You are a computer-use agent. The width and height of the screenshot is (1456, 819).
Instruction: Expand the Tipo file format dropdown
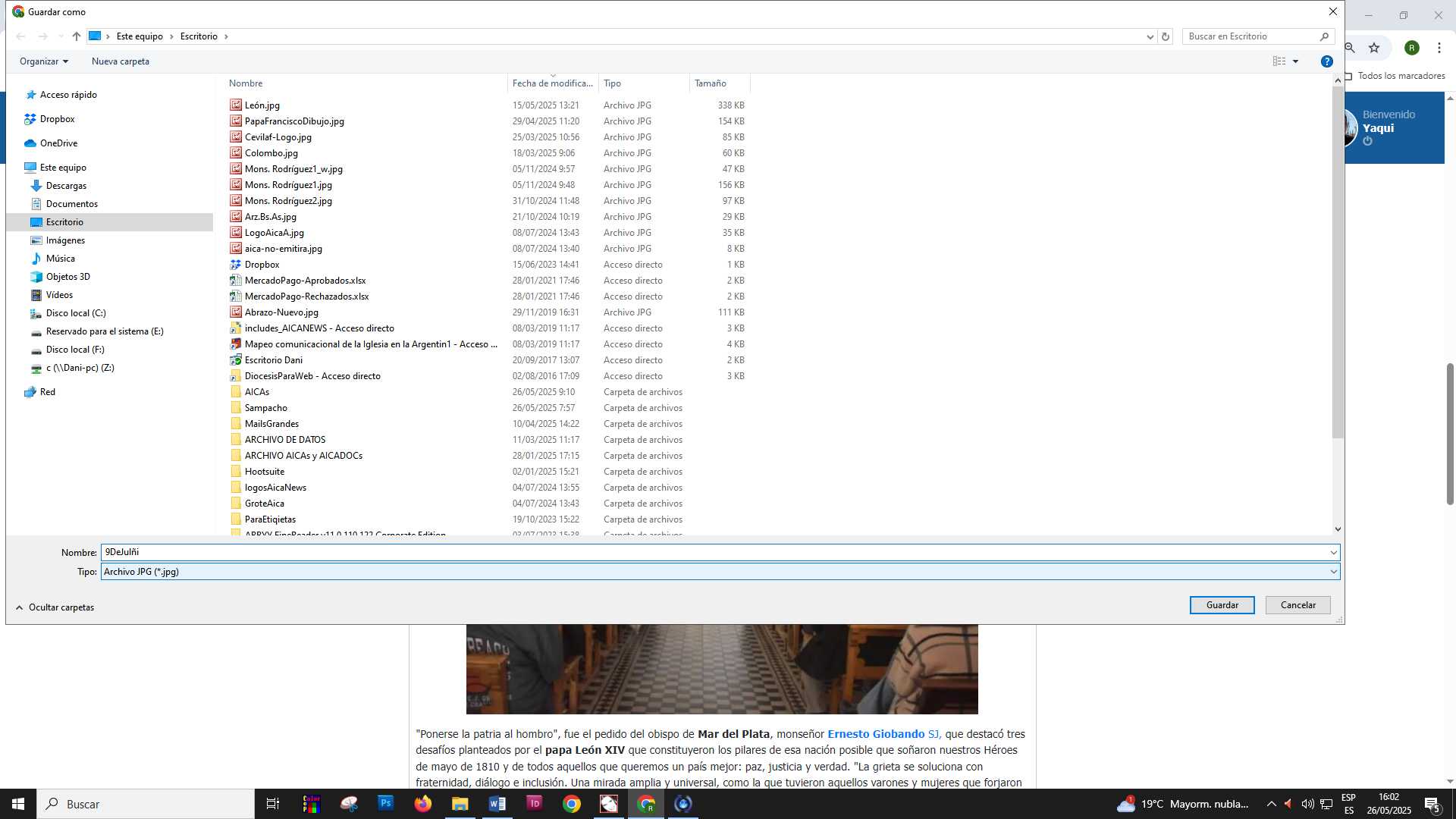1333,572
